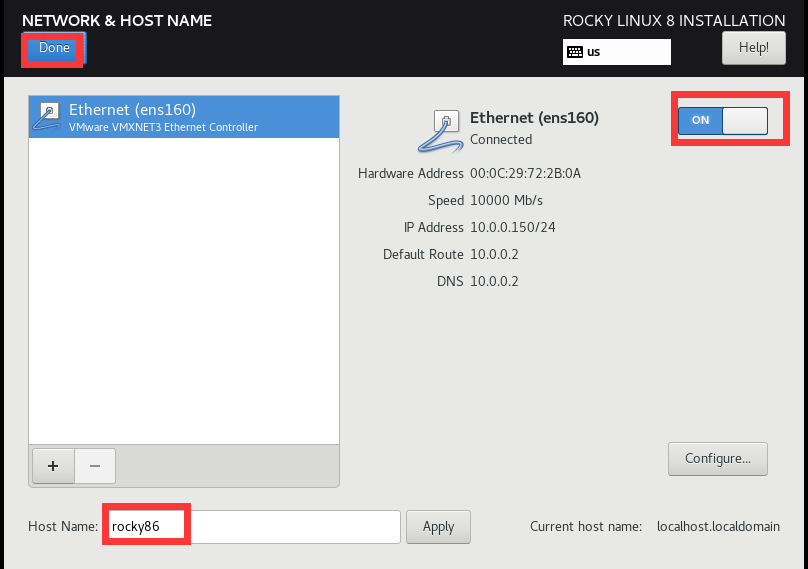Click the Host Name input field
This screenshot has width=808, height=569.
pyautogui.click(x=251, y=527)
